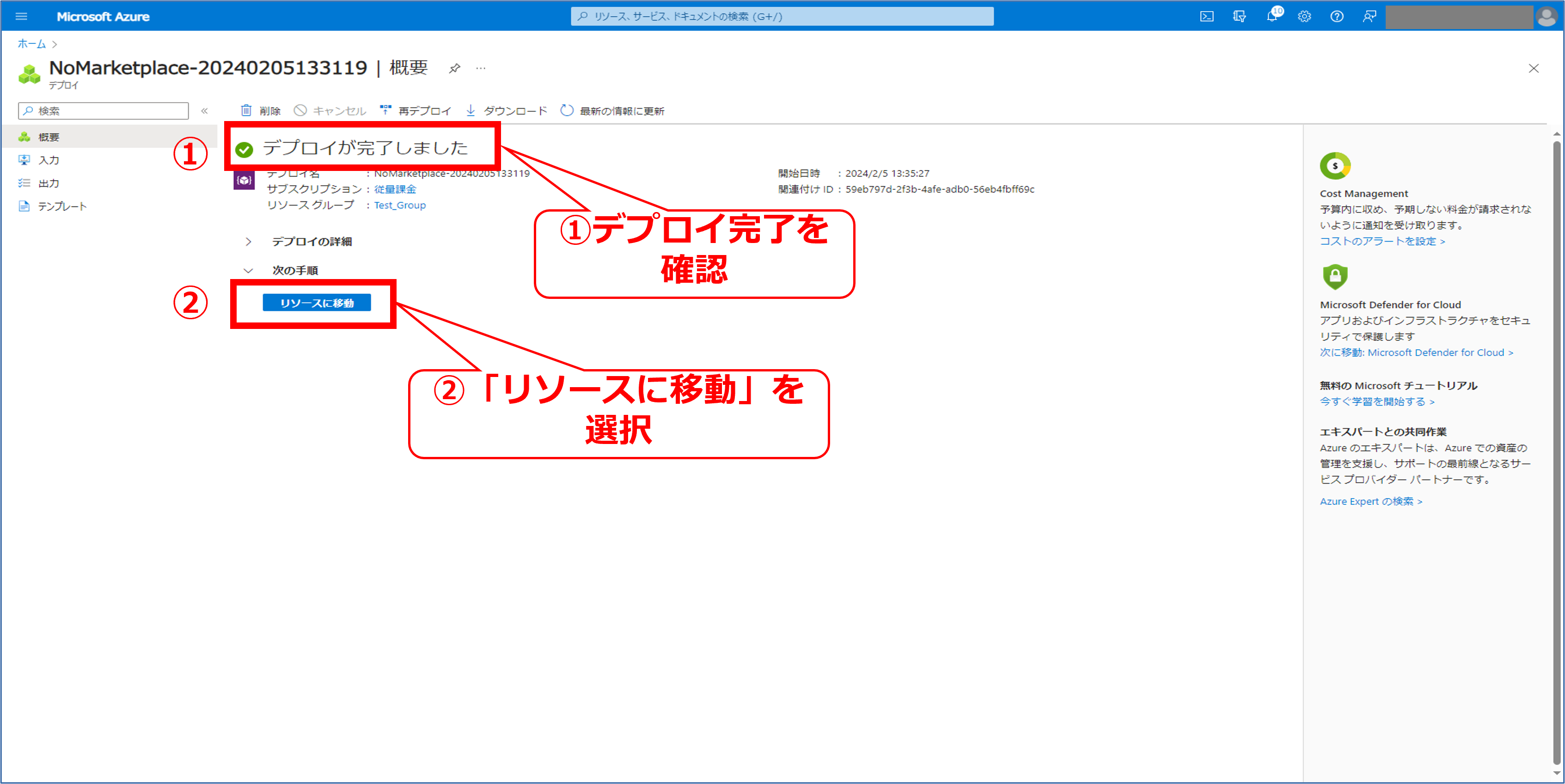This screenshot has height=784, width=1565.
Task: Open the Test_Group resource group link
Action: pos(400,205)
